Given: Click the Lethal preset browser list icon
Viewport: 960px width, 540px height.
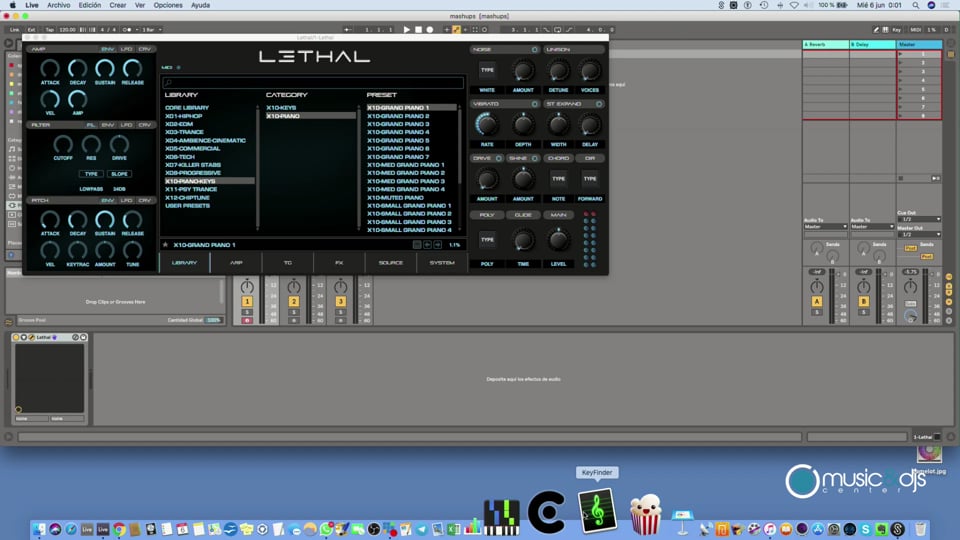Looking at the screenshot, I should pos(417,245).
